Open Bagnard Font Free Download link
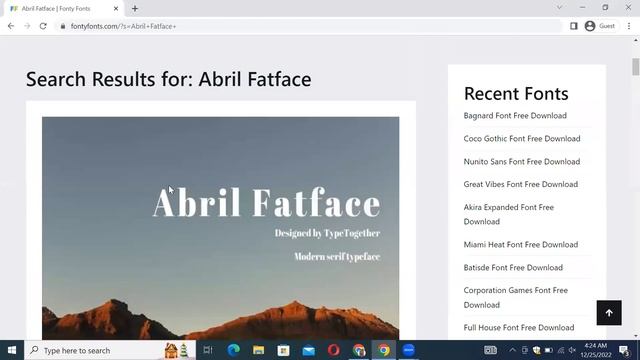The width and height of the screenshot is (640, 360). (515, 116)
